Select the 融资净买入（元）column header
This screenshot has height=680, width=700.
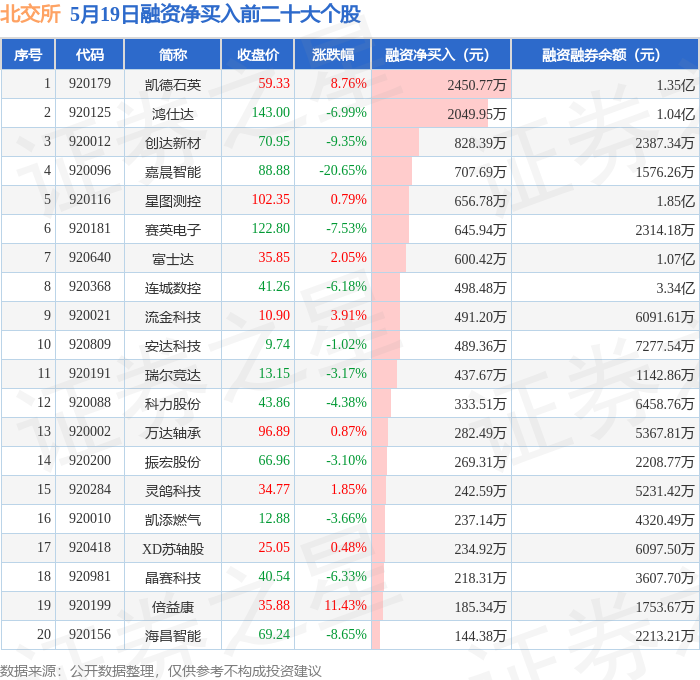pos(441,54)
